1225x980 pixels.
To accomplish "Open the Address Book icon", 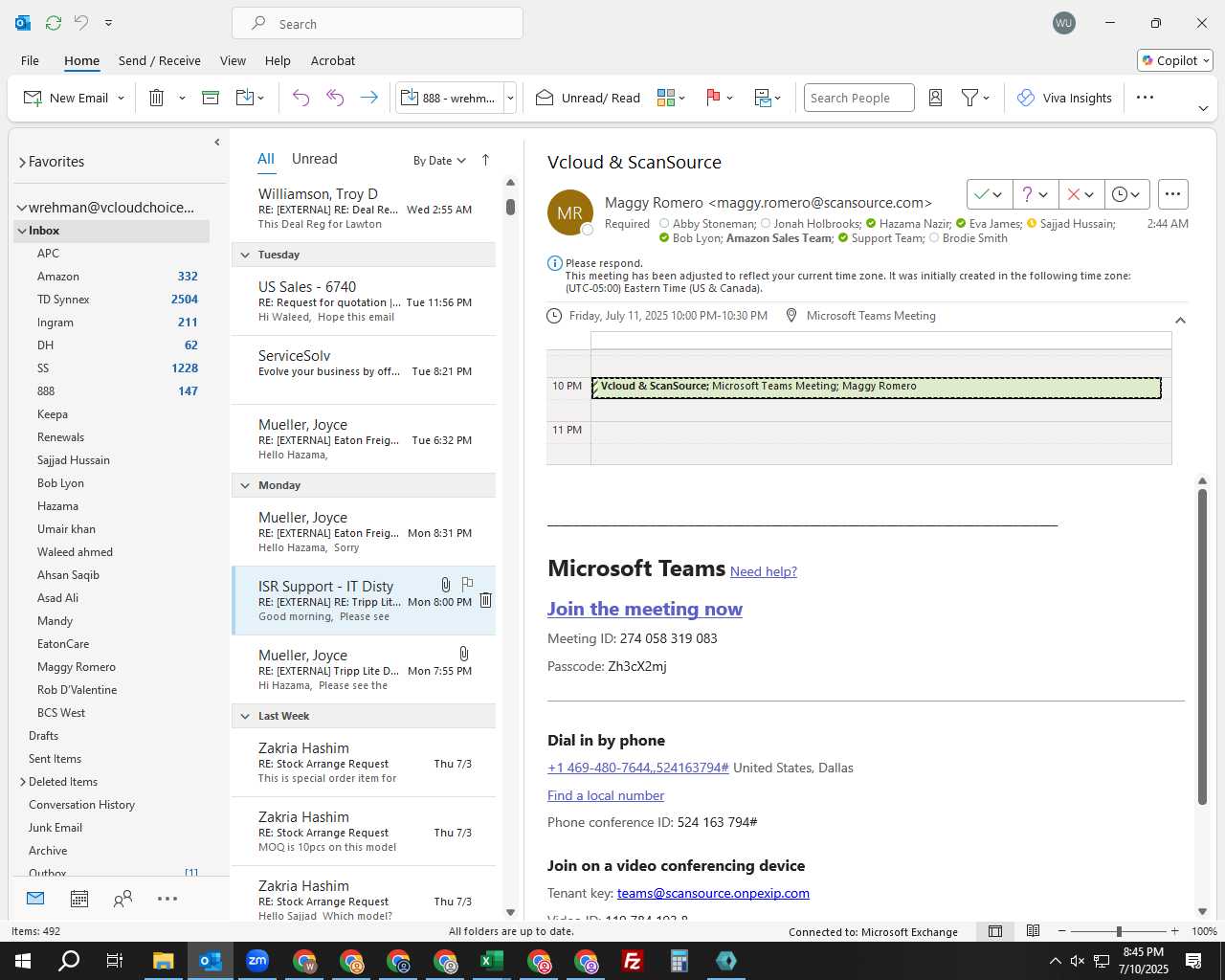I will click(x=936, y=98).
